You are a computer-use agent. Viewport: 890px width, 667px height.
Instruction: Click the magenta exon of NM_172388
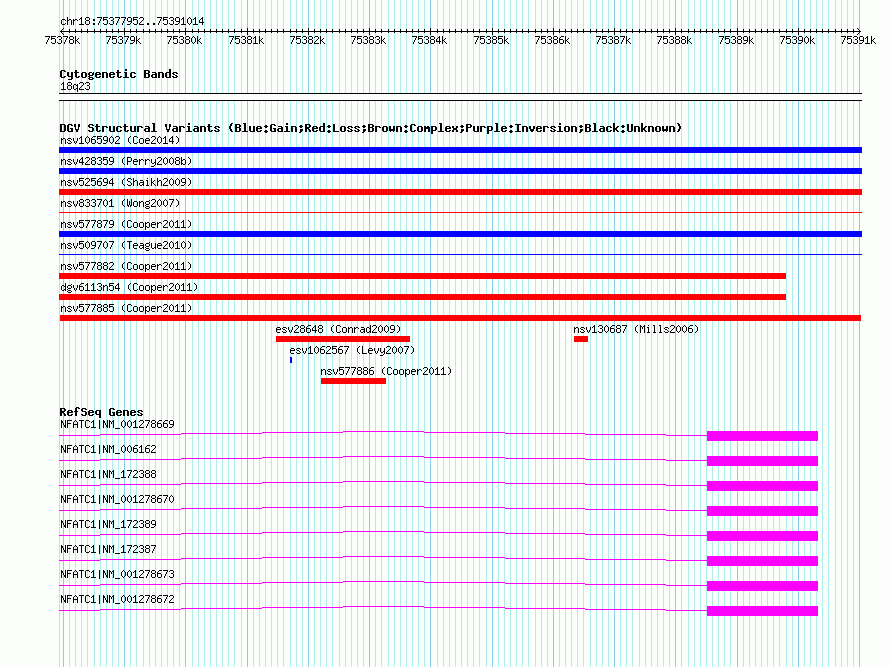[762, 486]
